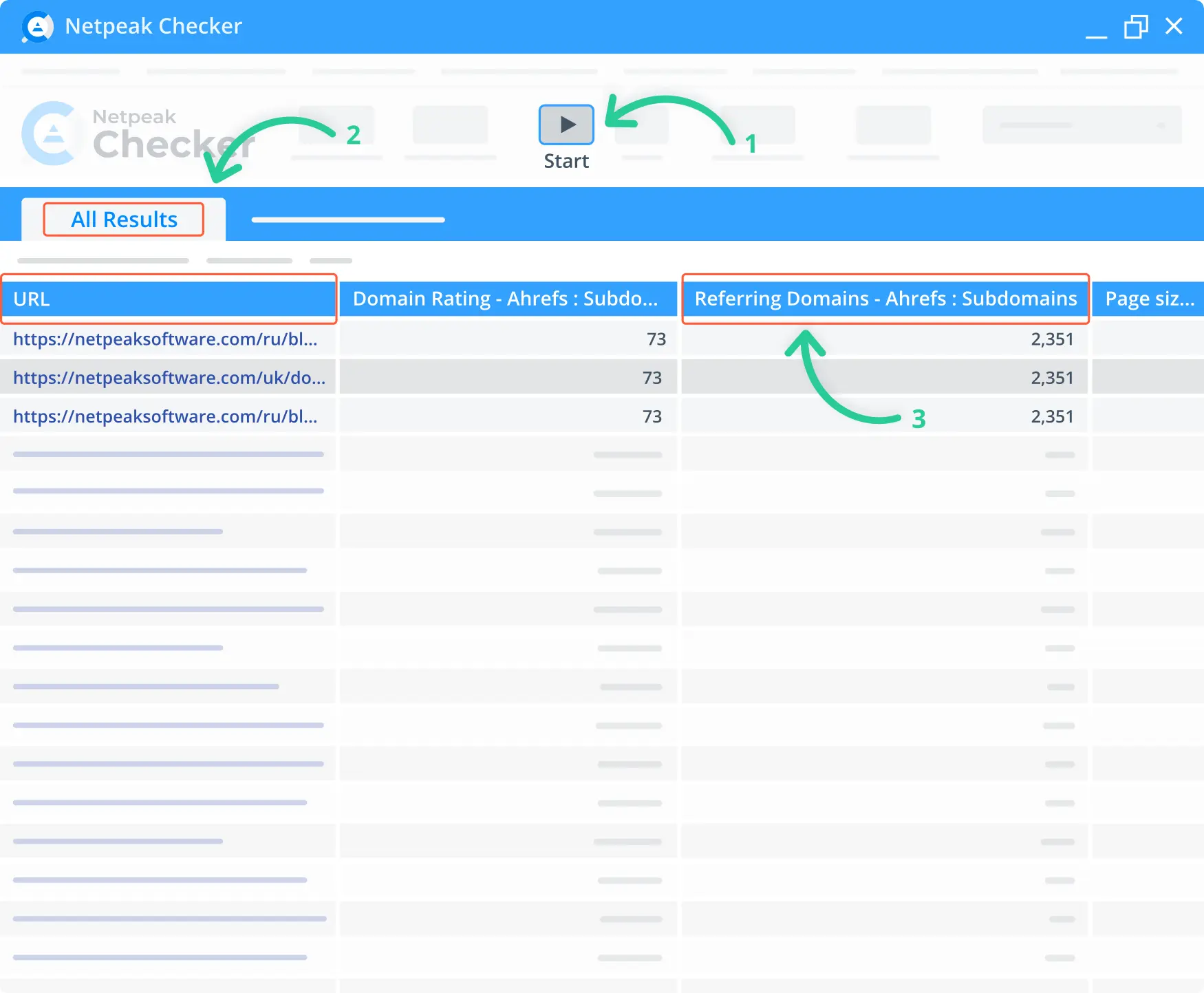Image resolution: width=1204 pixels, height=993 pixels.
Task: Open the netpeaksoftware.com/uk/do... URL link
Action: pos(169,378)
